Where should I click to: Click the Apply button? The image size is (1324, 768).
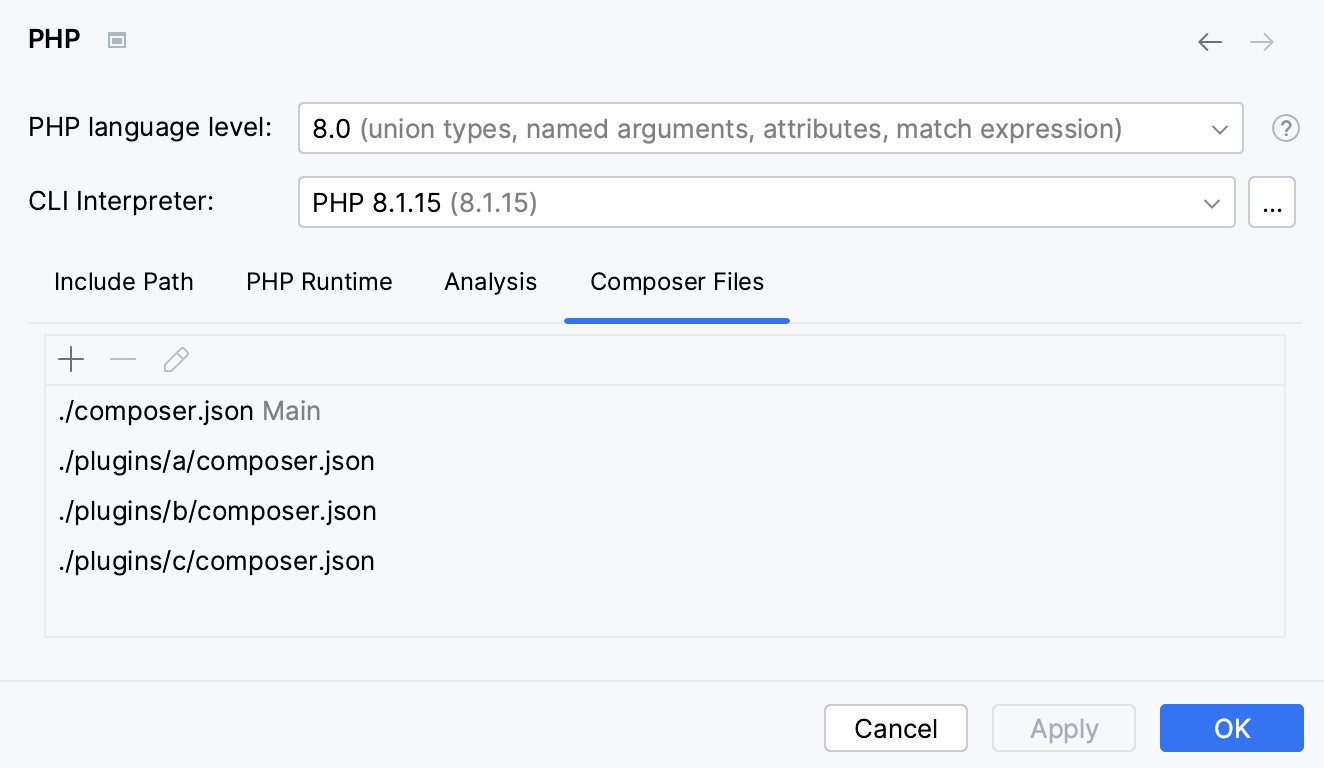(1063, 728)
